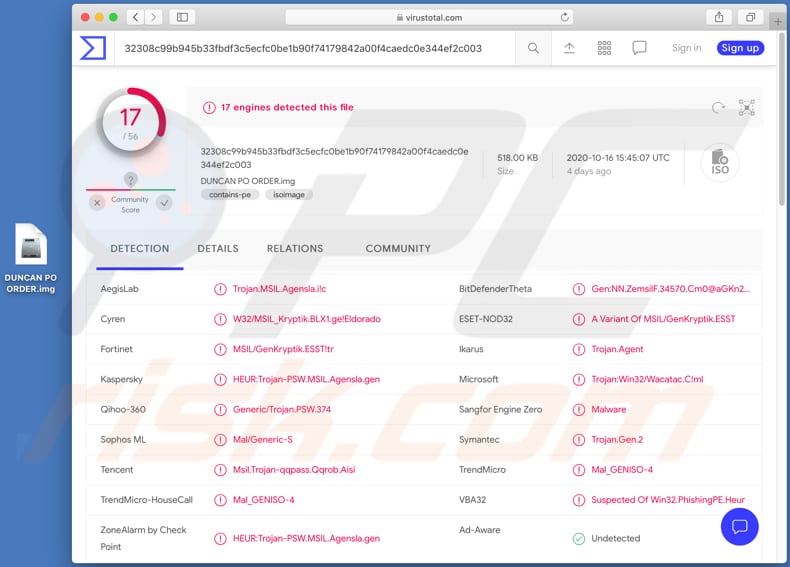The image size is (790, 567).
Task: Vote negative with community X icon
Action: point(97,203)
